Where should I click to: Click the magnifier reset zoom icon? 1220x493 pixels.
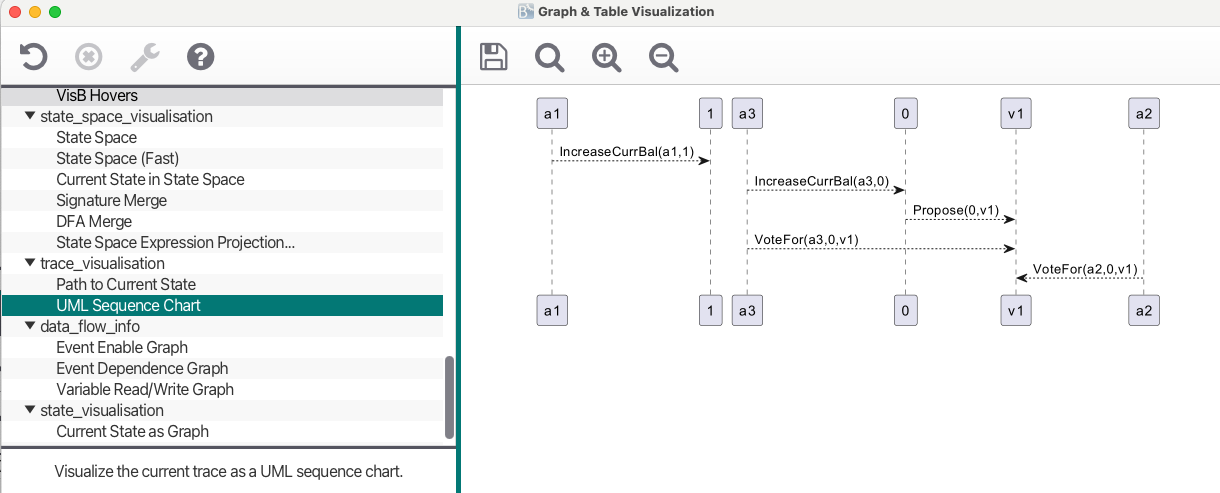pyautogui.click(x=549, y=57)
